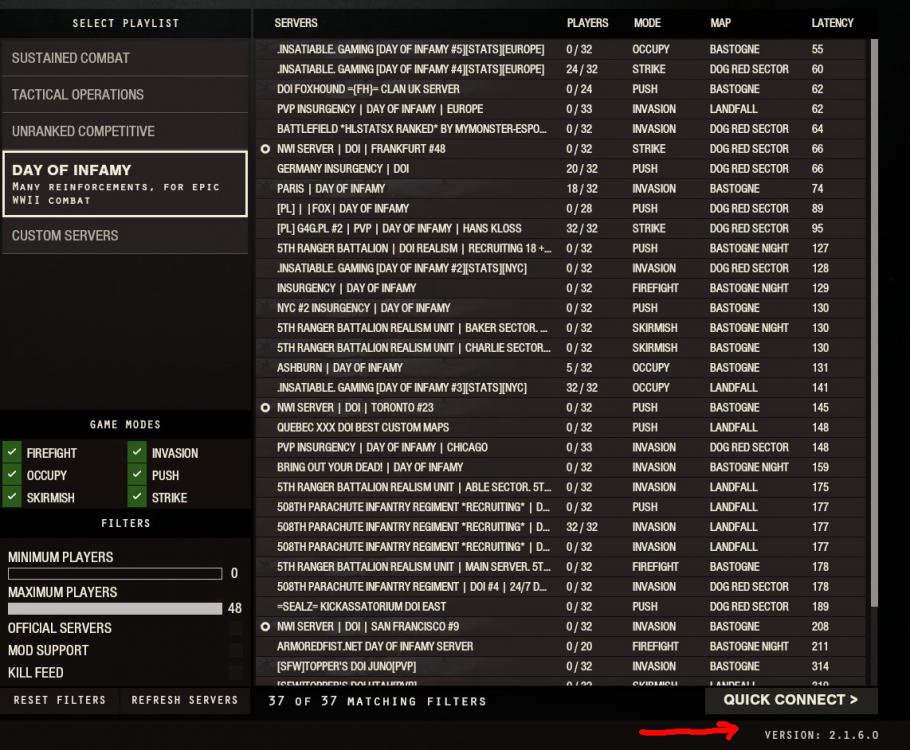The width and height of the screenshot is (910, 750).
Task: Select NWI Server DOI Toronto #23
Action: tap(560, 408)
